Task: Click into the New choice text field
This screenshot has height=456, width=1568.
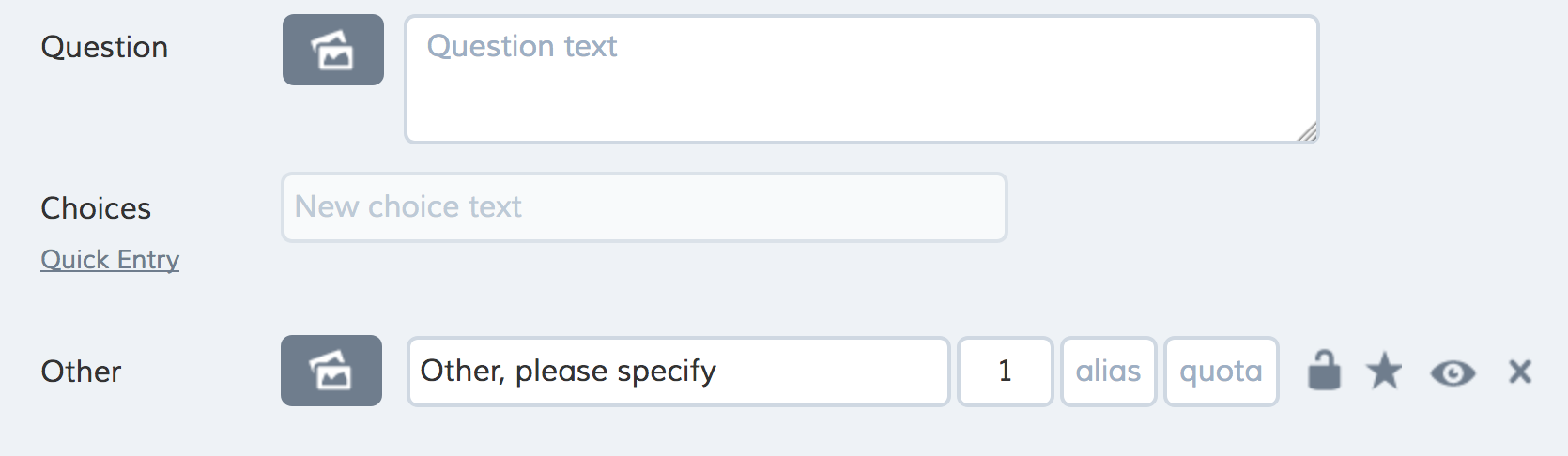Action: [x=644, y=207]
